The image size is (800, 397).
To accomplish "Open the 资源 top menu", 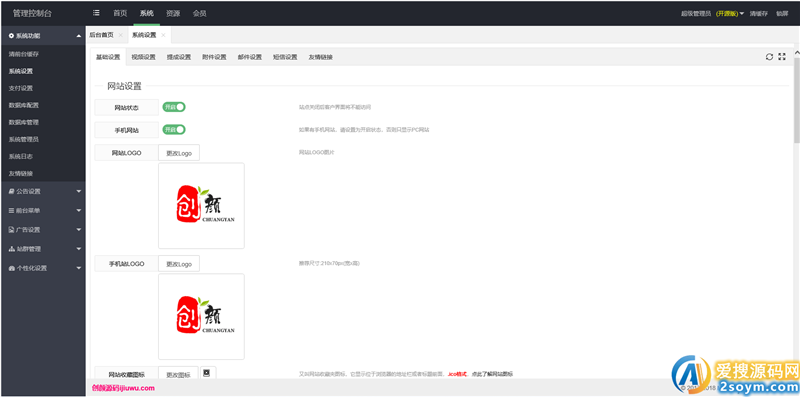I will (x=173, y=14).
